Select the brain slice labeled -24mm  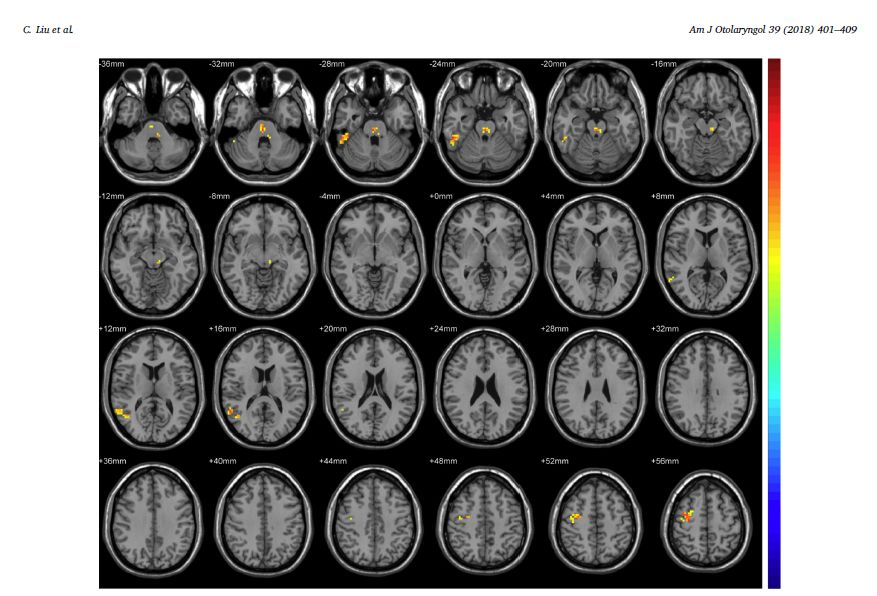point(485,122)
